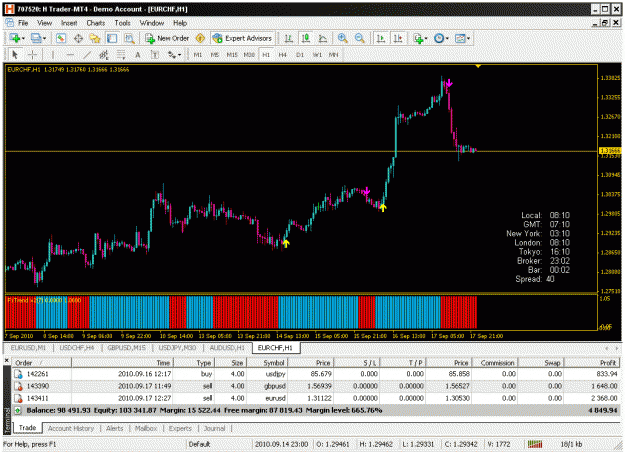Viewport: 625px width, 452px height.
Task: Switch to the USDCHF,H4 chart tab
Action: 77,348
